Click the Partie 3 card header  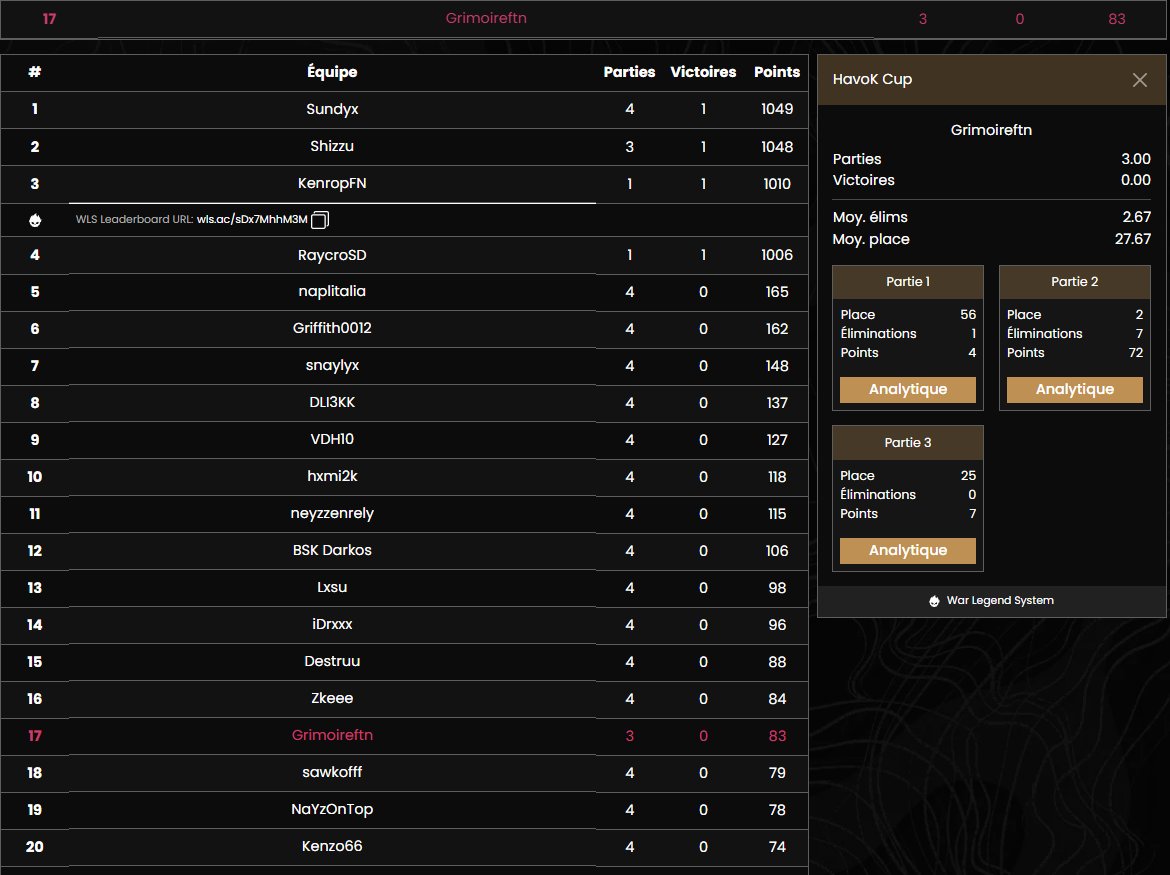[x=907, y=443]
